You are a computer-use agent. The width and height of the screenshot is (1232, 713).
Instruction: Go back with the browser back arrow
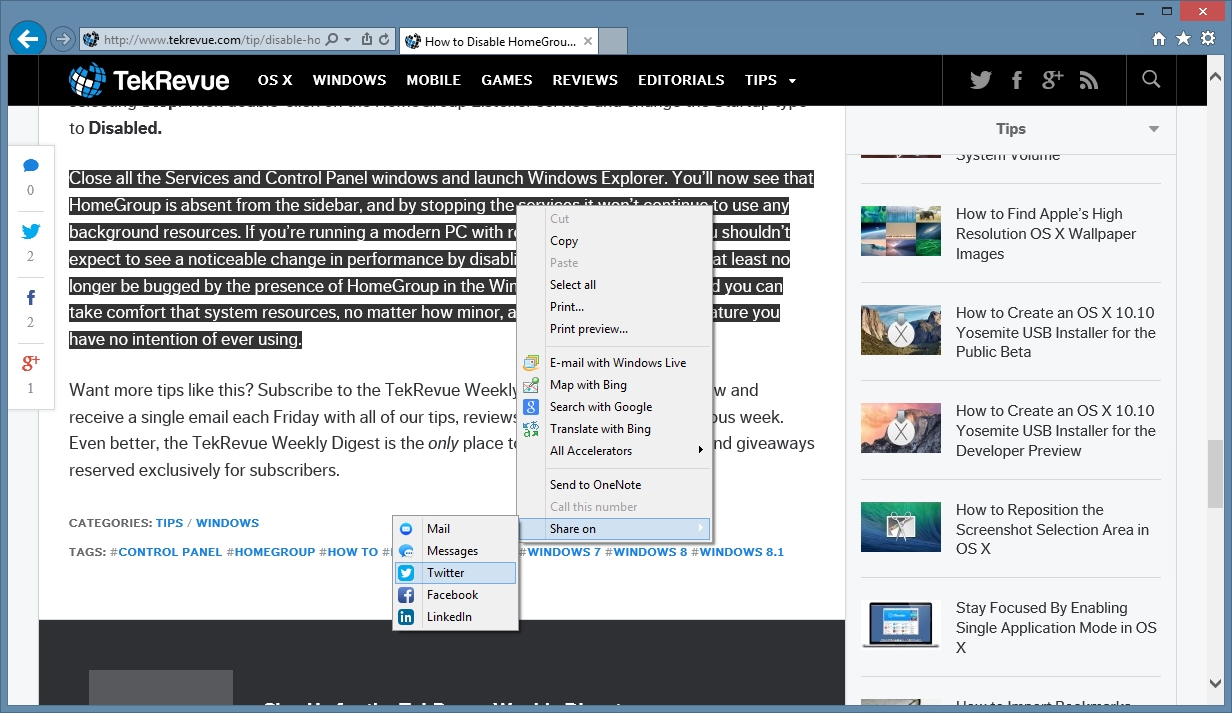click(27, 39)
